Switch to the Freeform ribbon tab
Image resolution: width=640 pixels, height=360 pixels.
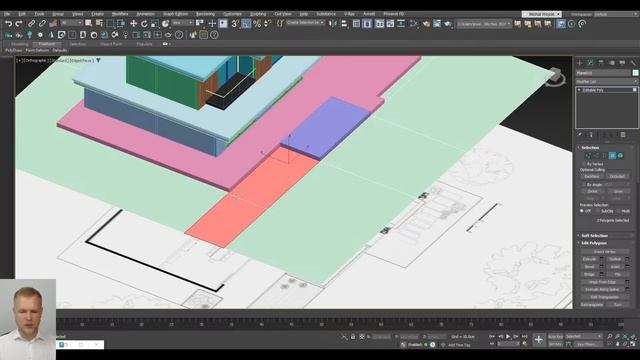(47, 44)
